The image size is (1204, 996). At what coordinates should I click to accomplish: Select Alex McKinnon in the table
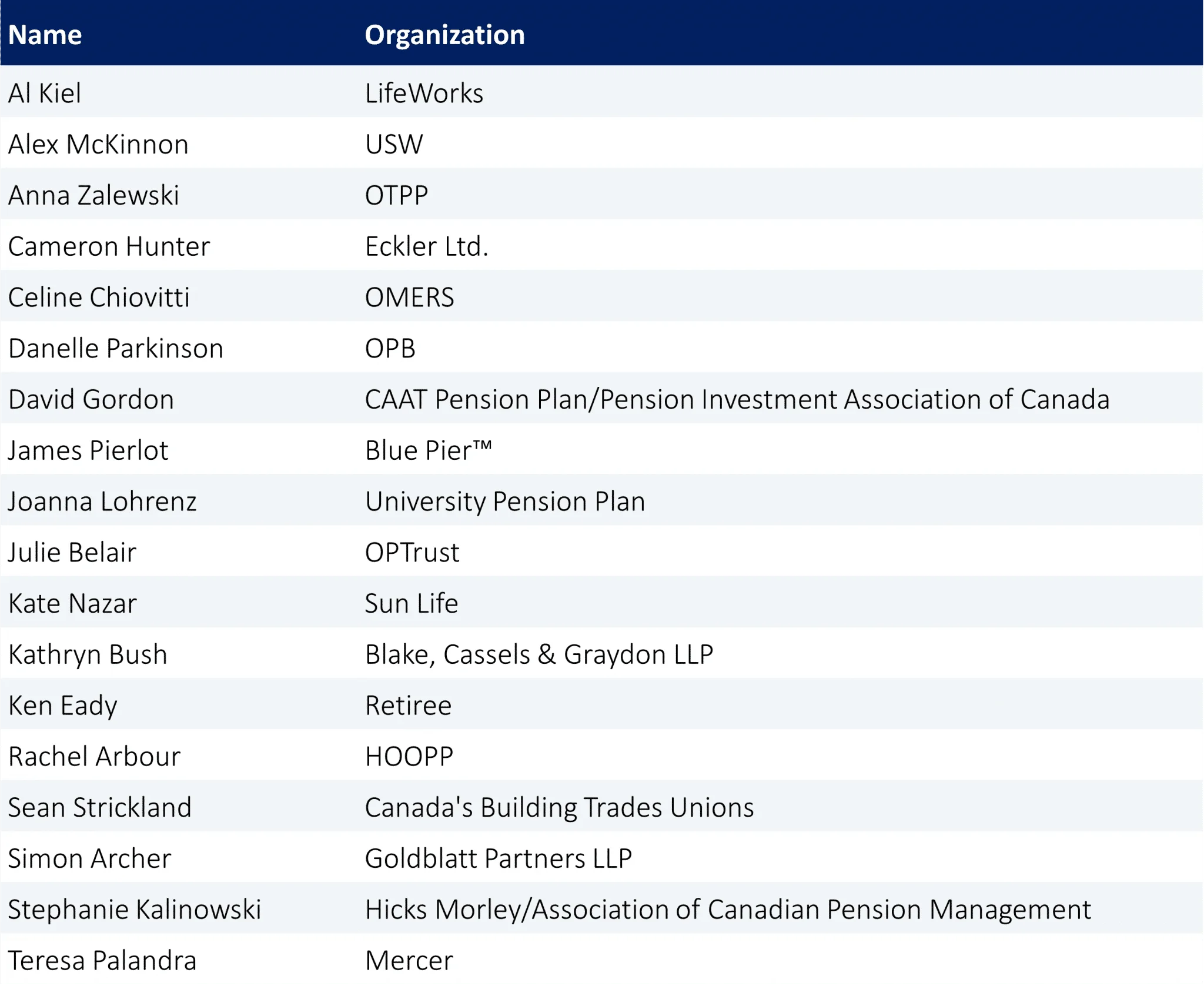point(98,144)
